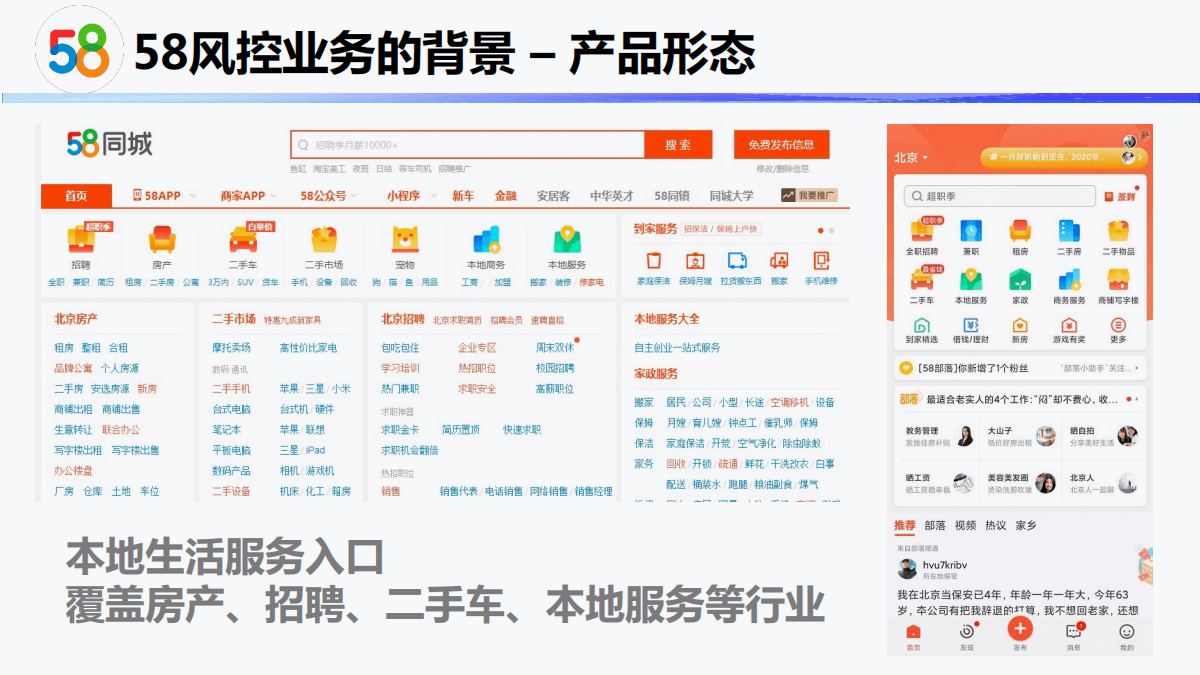Screen dimensions: 1200x675
Task: Select the 二手房 building icon in app
Action: click(x=1069, y=231)
